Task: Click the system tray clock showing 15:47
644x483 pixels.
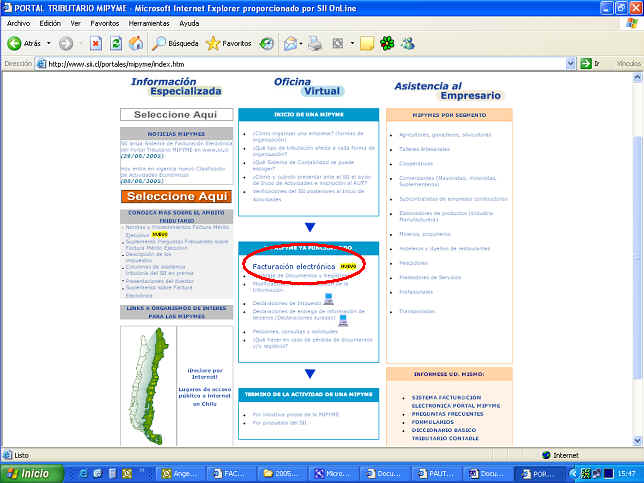Action: click(x=627, y=474)
